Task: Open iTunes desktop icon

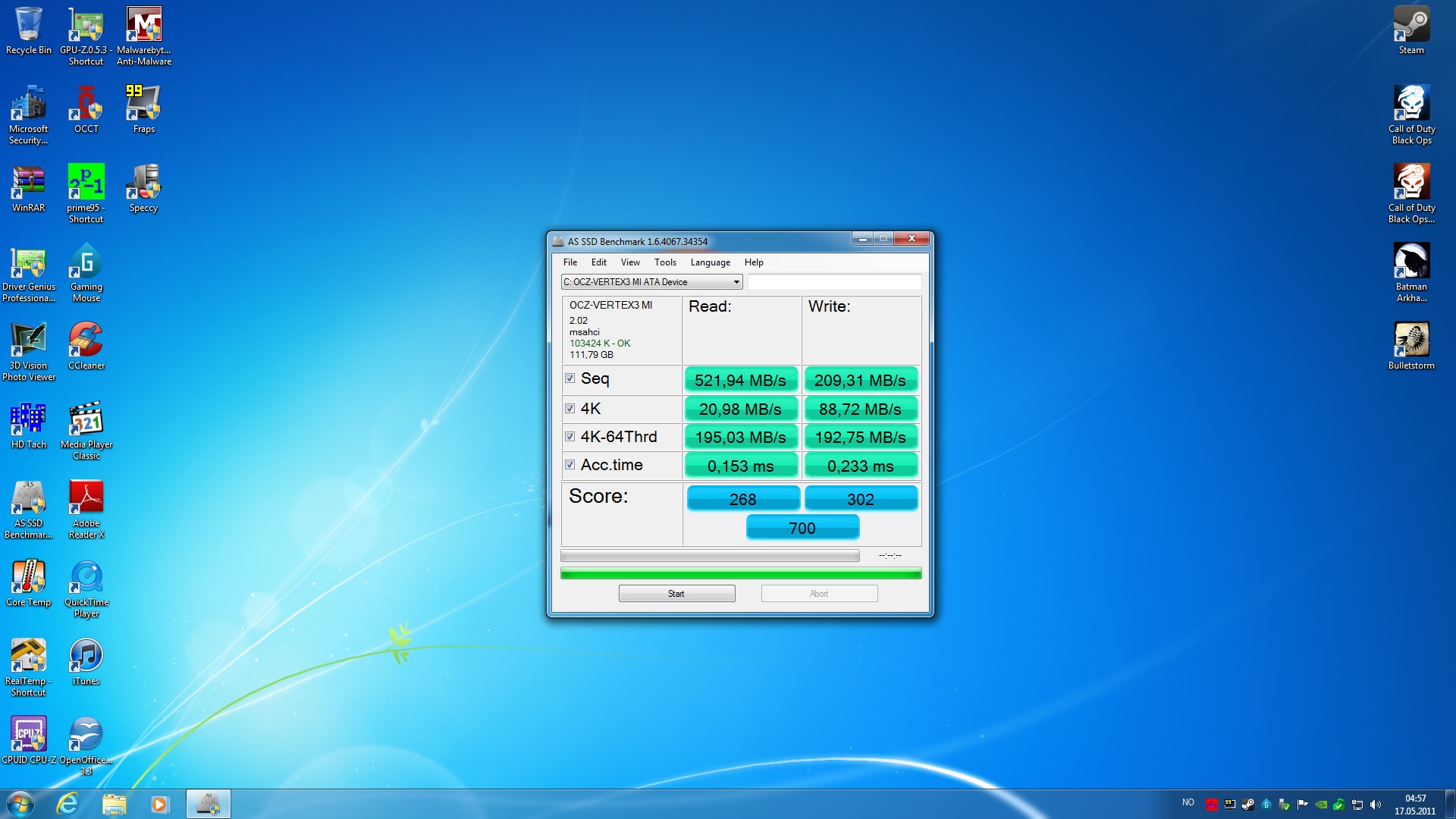Action: point(86,661)
